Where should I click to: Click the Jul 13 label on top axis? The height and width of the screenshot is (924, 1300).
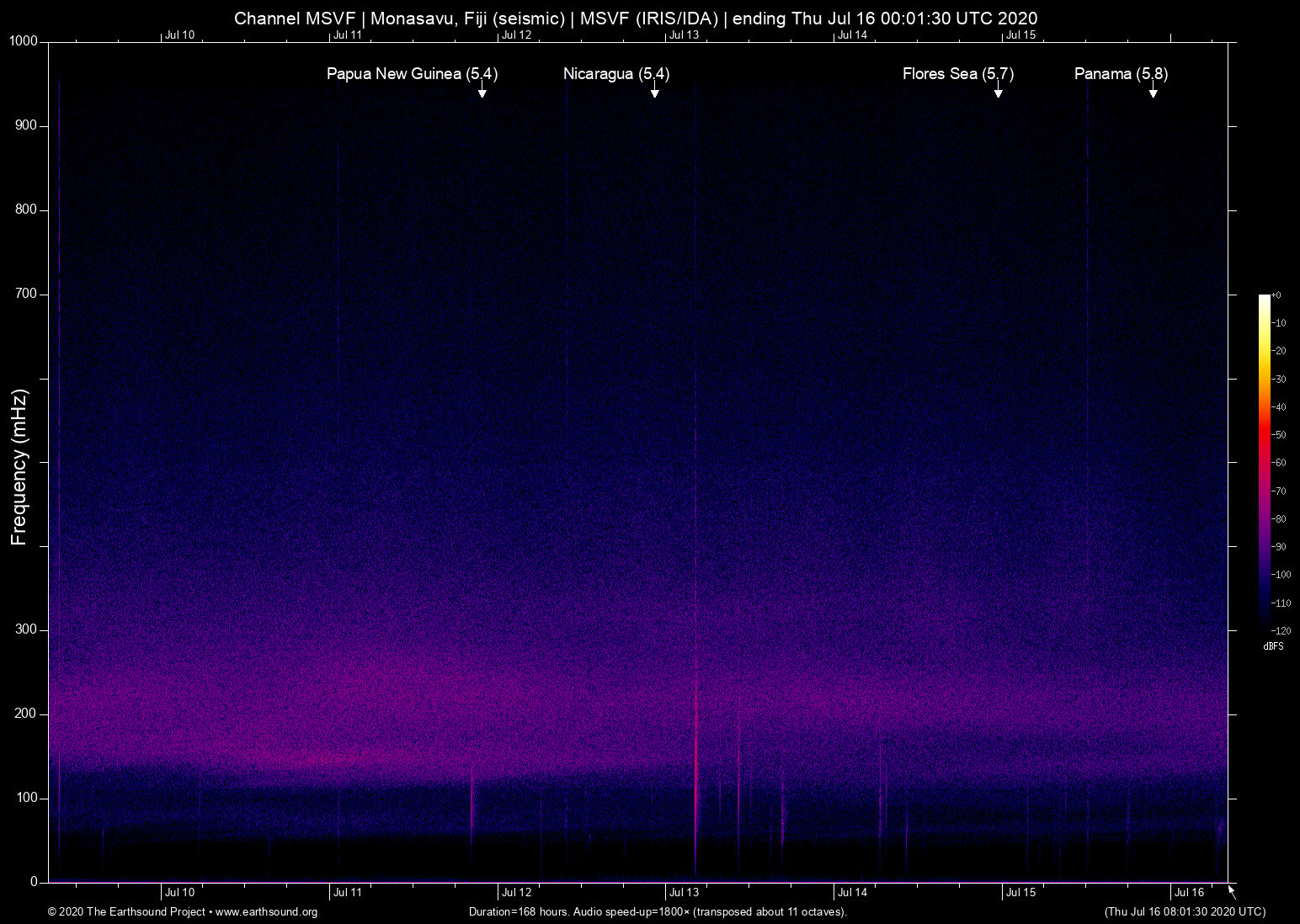point(685,35)
